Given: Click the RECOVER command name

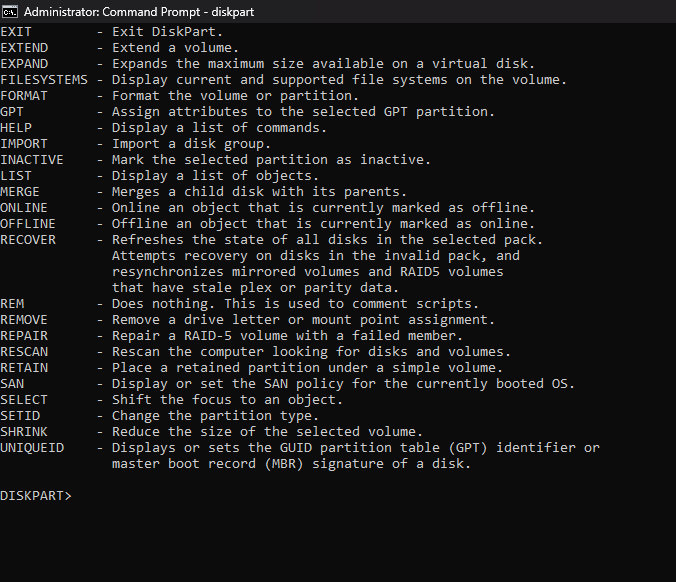Looking at the screenshot, I should [28, 240].
